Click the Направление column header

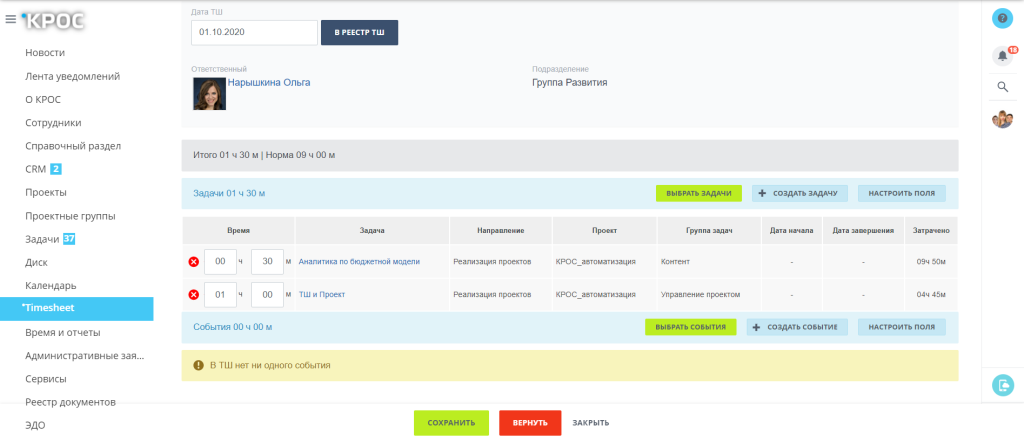pyautogui.click(x=501, y=231)
